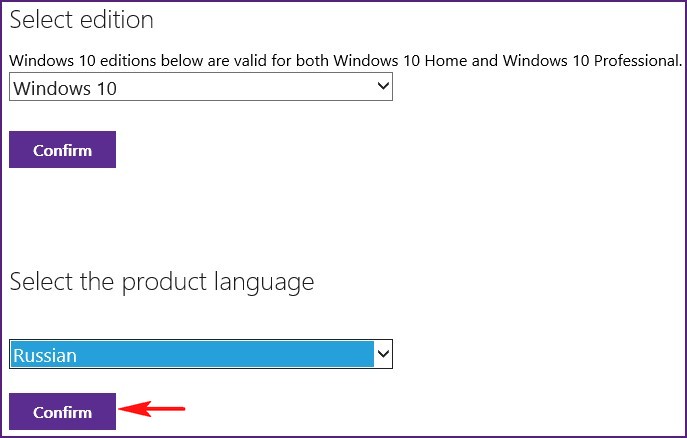Click the word 'product' in the heading
The image size is (687, 438).
point(164,283)
